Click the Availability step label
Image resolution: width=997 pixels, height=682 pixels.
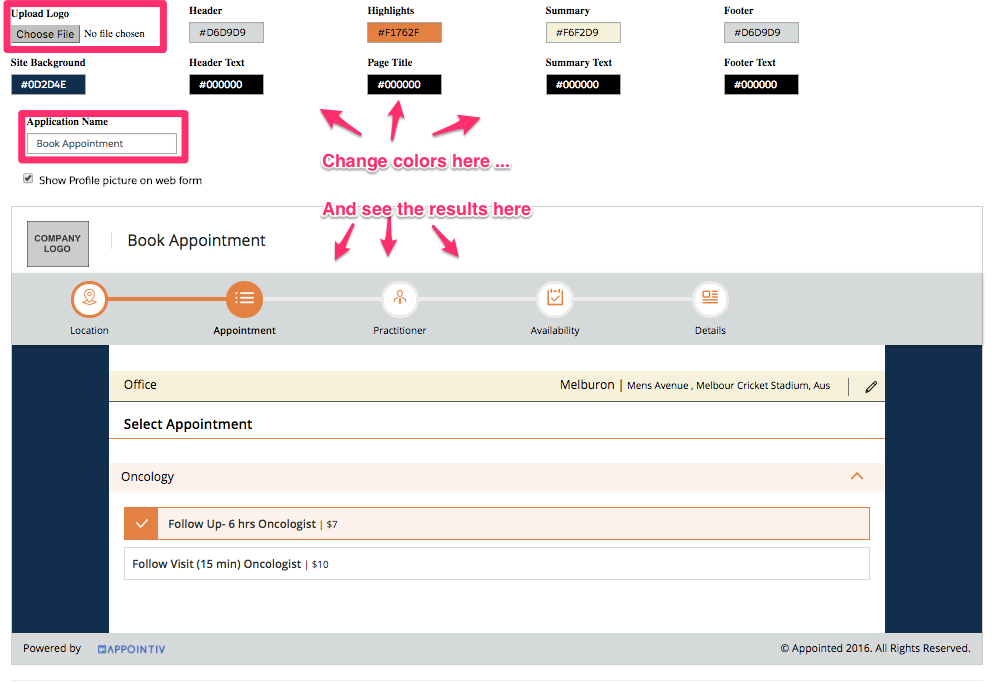(x=555, y=331)
